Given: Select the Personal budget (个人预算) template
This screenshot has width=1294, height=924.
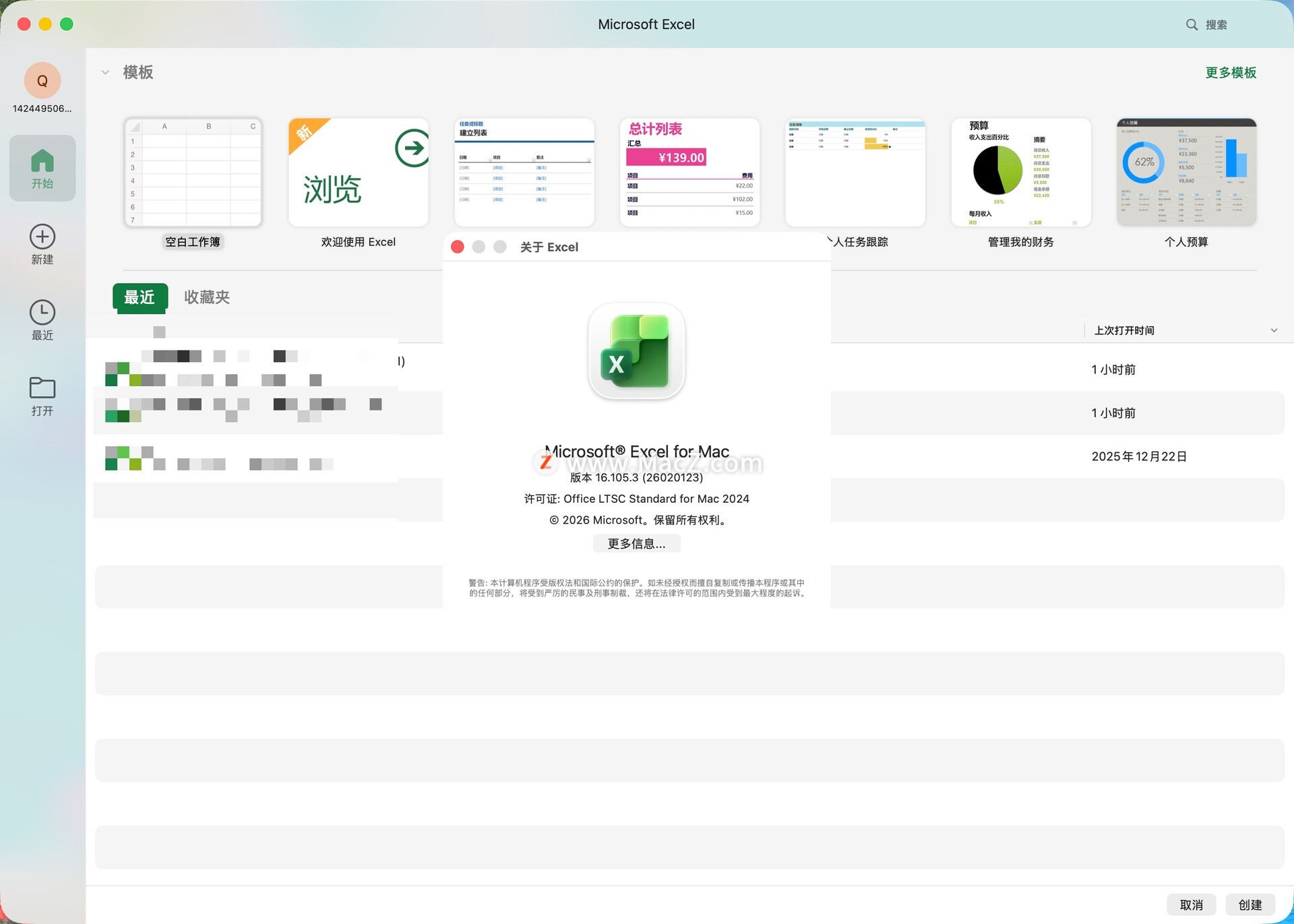Looking at the screenshot, I should (x=1186, y=173).
